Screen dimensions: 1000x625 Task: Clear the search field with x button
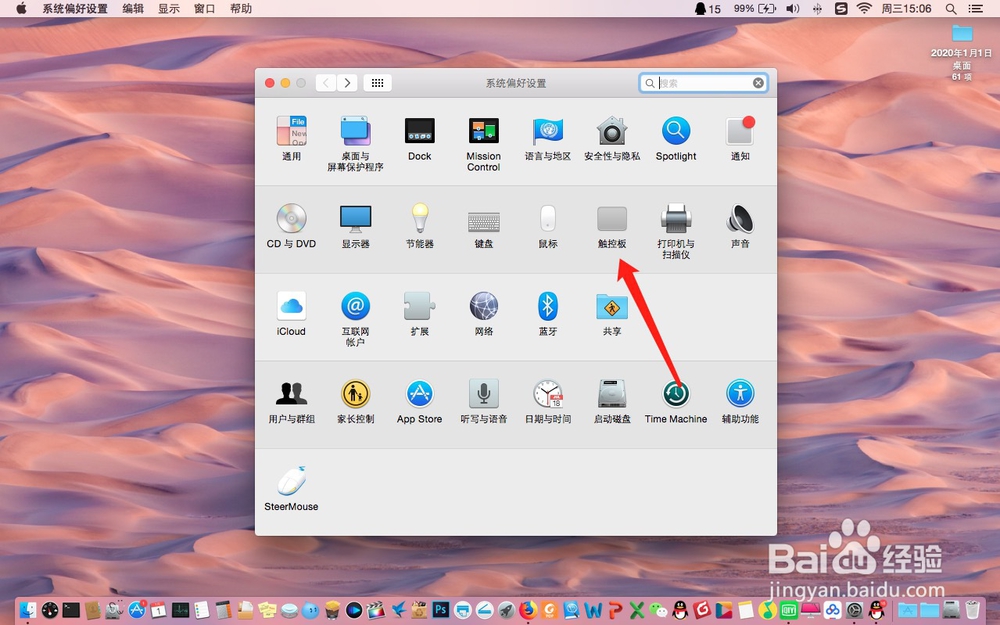[x=758, y=83]
